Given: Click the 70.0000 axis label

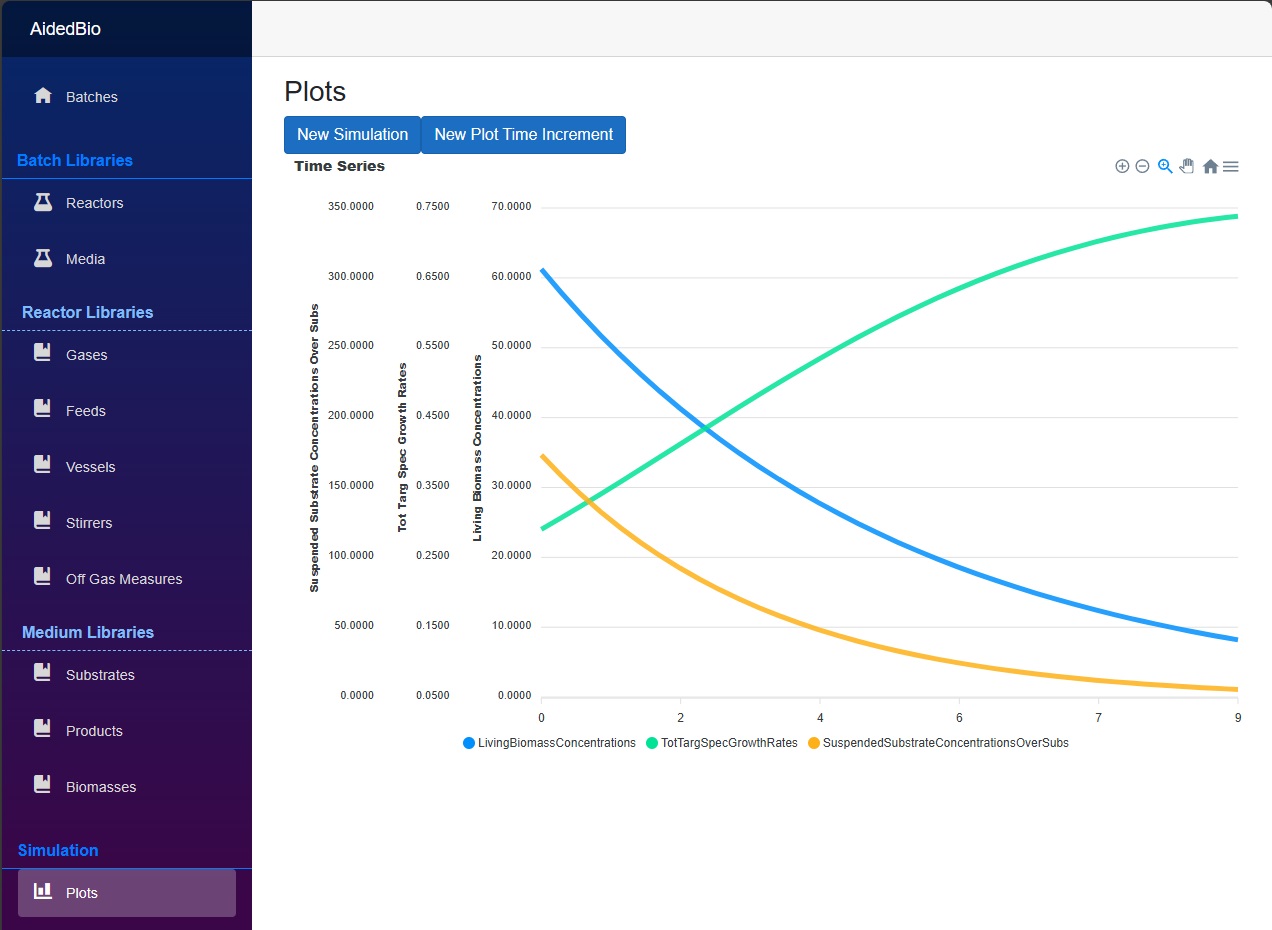Looking at the screenshot, I should click(511, 207).
